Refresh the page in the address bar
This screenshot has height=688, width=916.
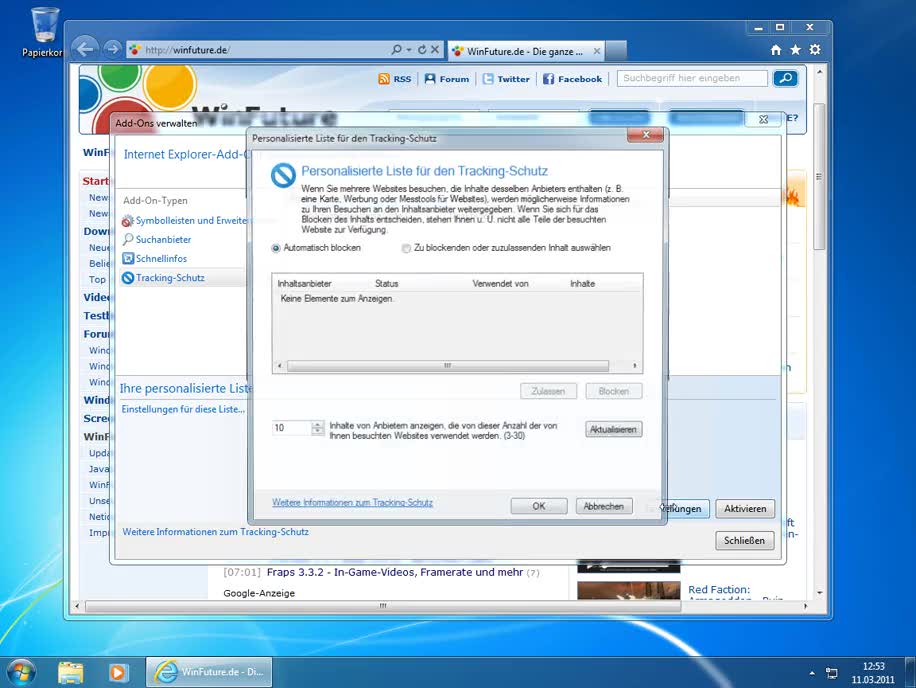pyautogui.click(x=422, y=50)
